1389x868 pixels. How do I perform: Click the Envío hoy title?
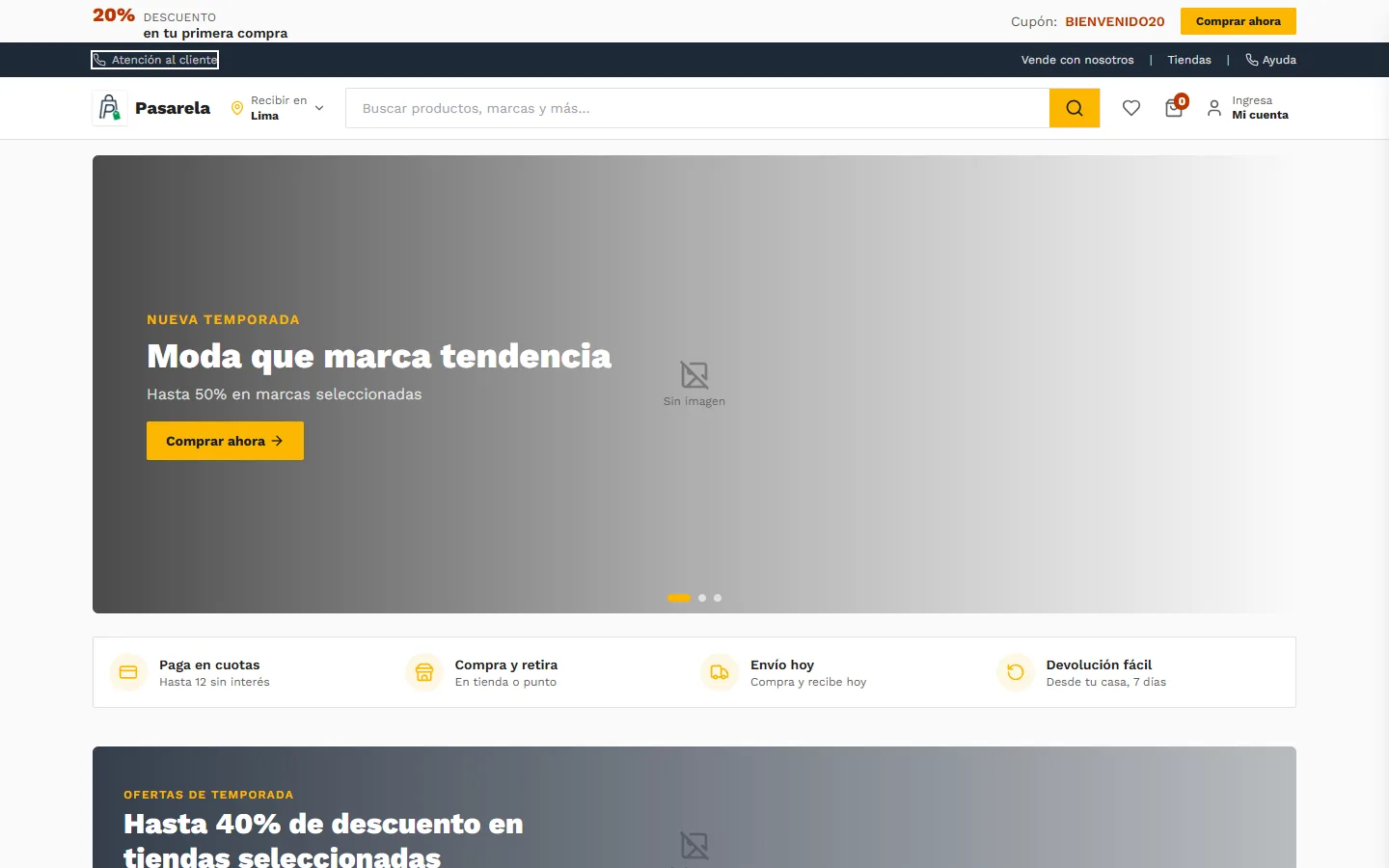(x=782, y=665)
